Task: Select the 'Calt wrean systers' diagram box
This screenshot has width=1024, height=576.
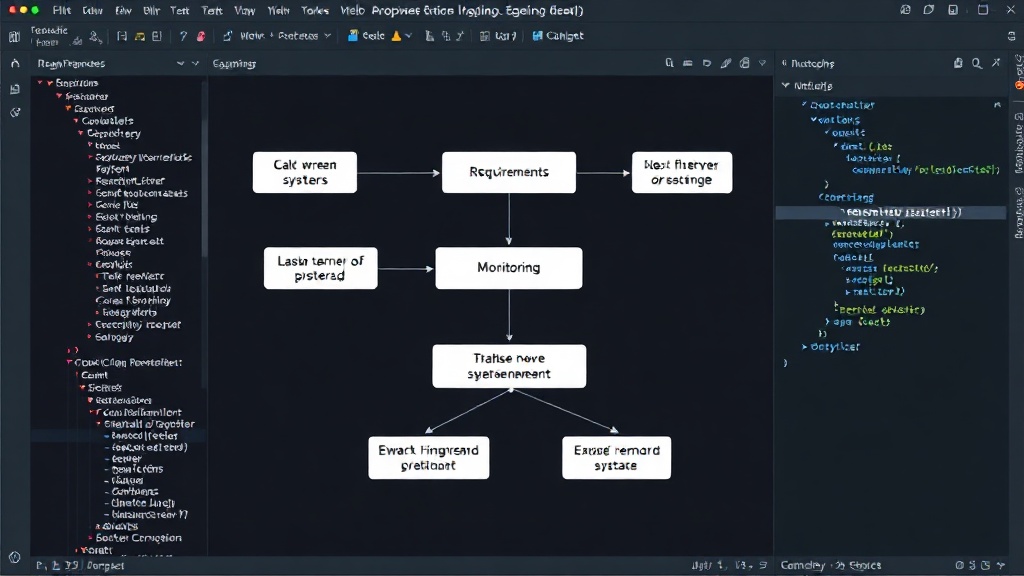Action: tap(305, 172)
